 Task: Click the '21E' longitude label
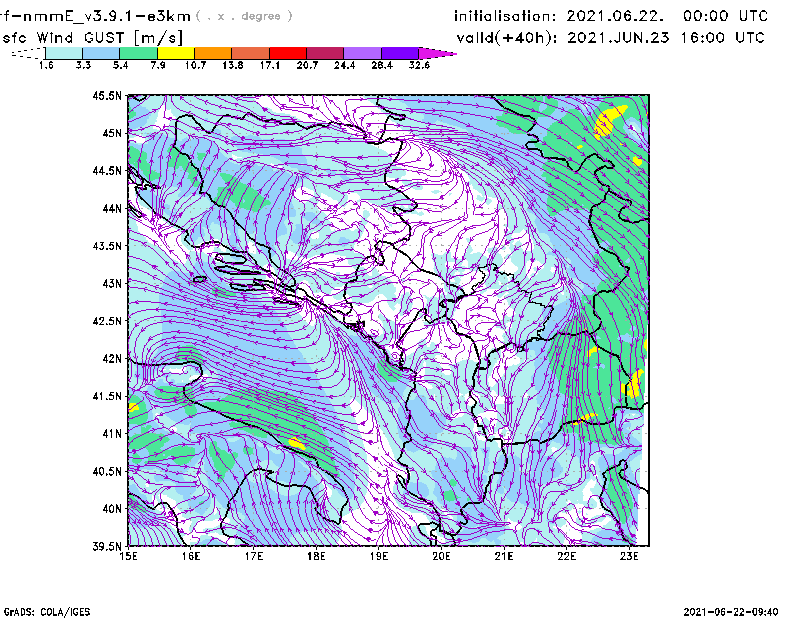coord(504,556)
